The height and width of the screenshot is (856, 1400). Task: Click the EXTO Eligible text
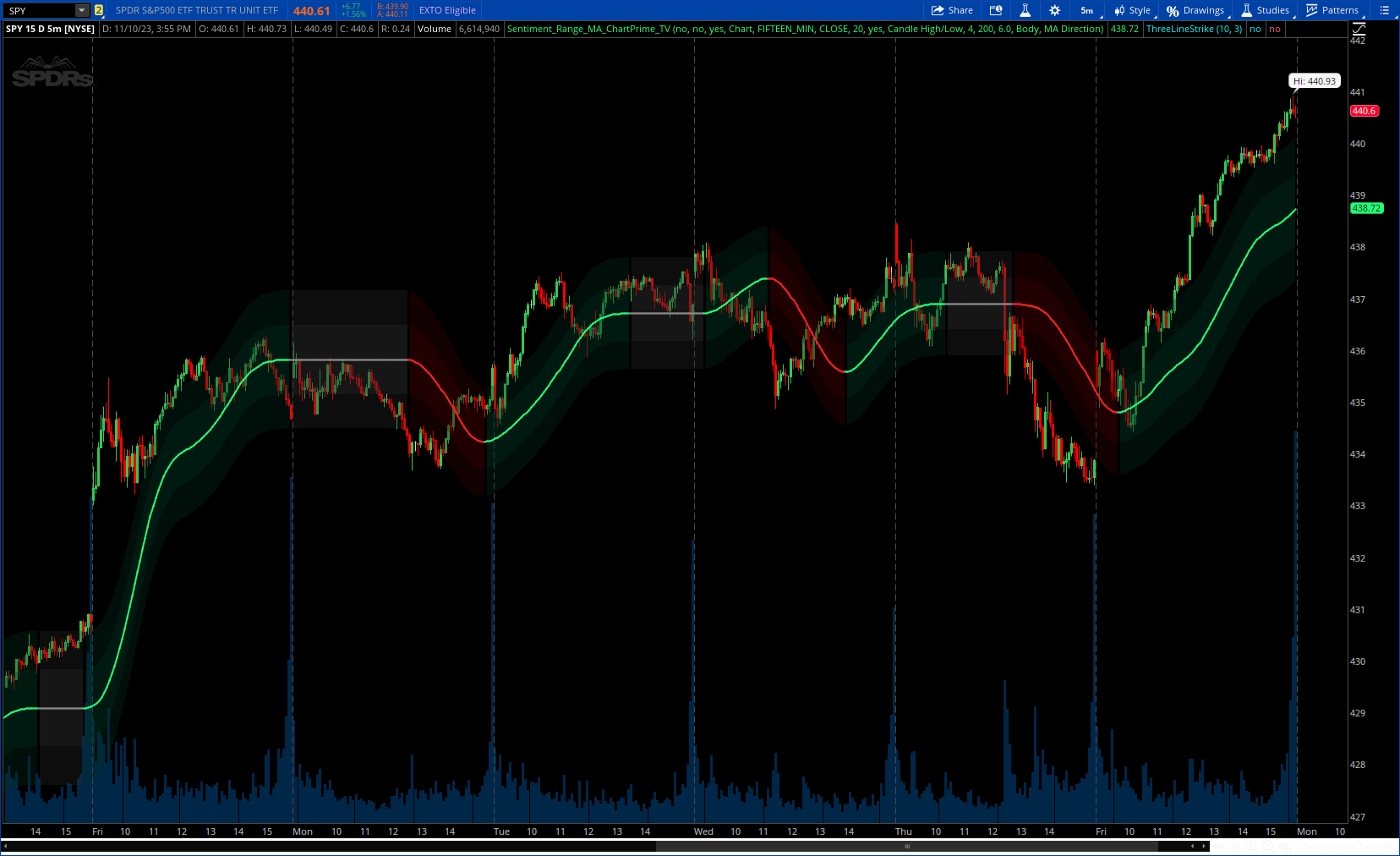(x=447, y=10)
